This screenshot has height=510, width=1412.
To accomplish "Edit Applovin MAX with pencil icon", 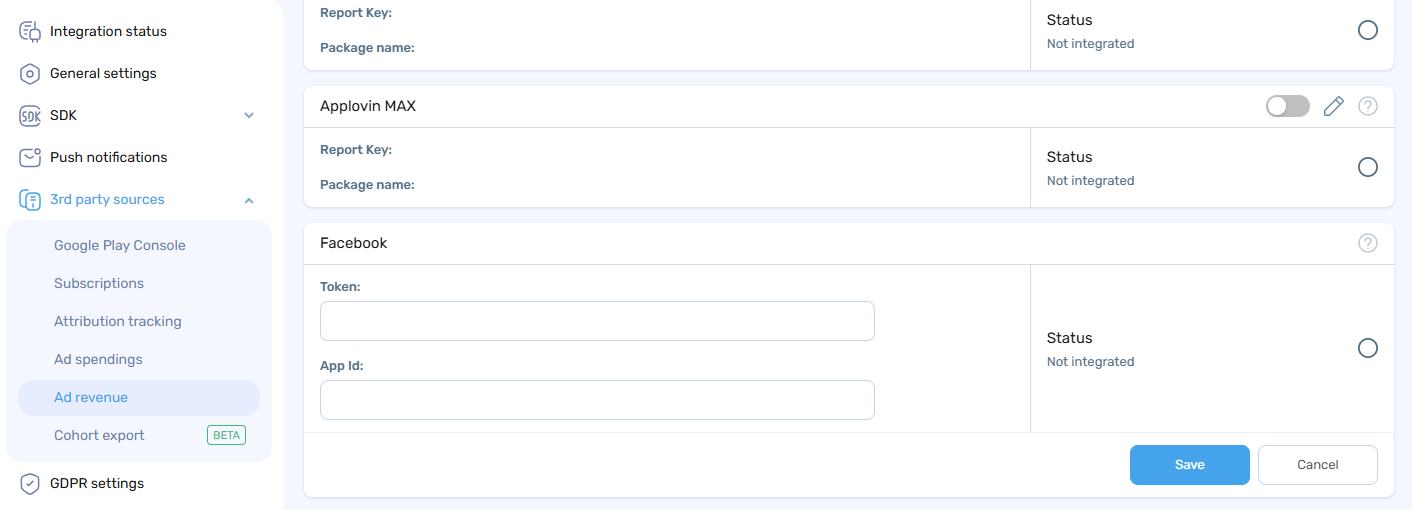I will point(1333,106).
